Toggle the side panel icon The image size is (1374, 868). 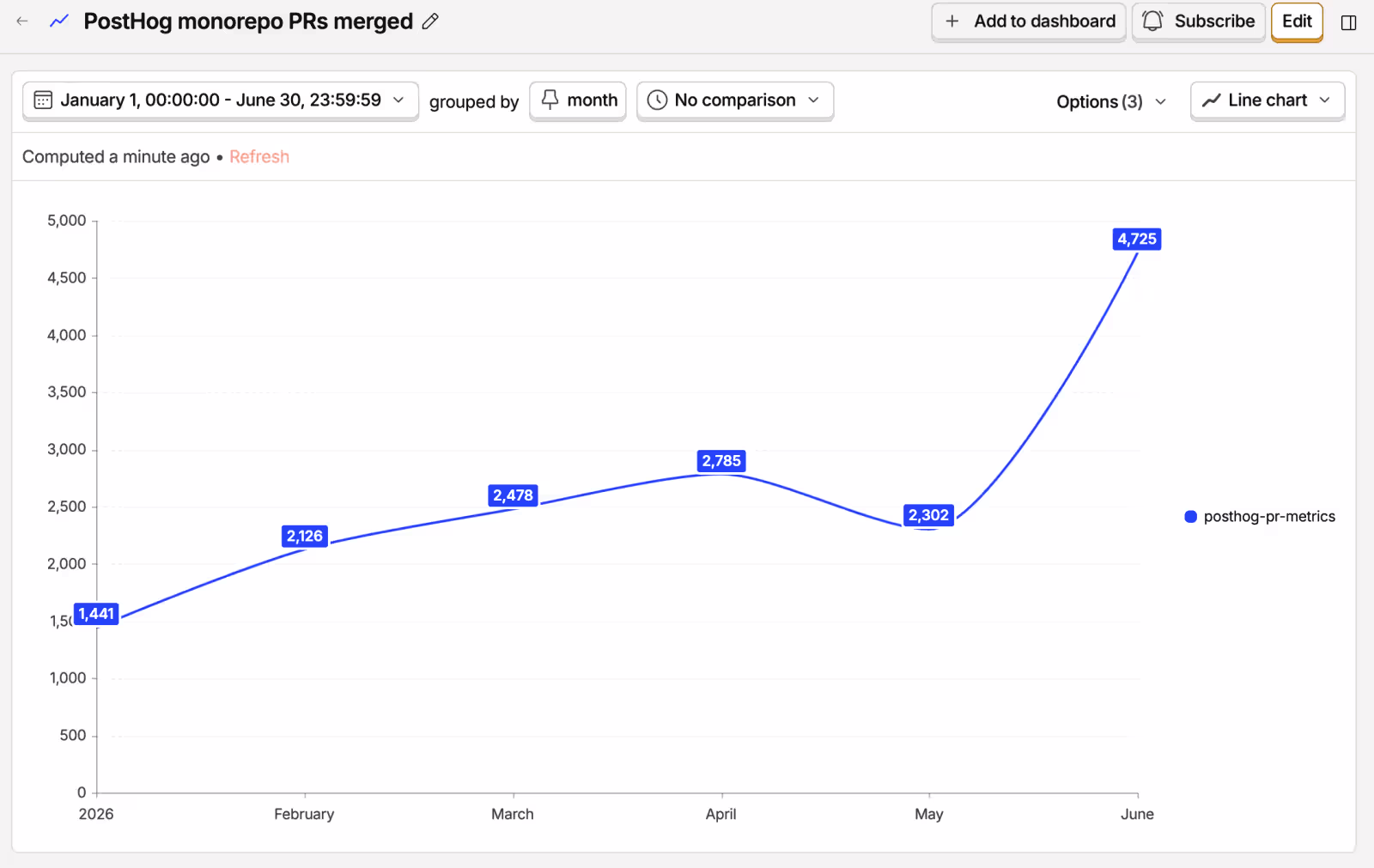click(1348, 22)
